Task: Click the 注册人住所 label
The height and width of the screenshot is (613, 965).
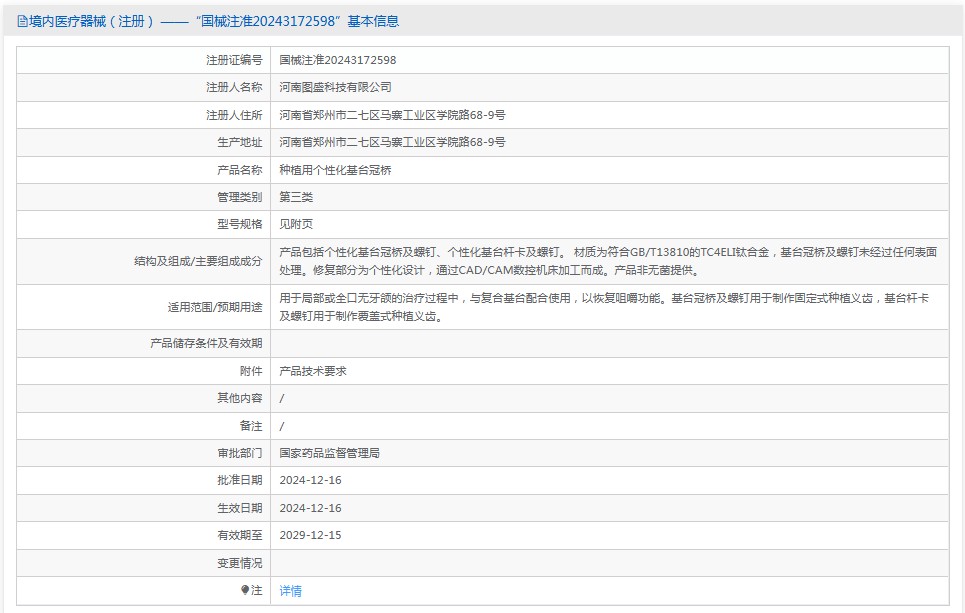Action: tap(234, 115)
